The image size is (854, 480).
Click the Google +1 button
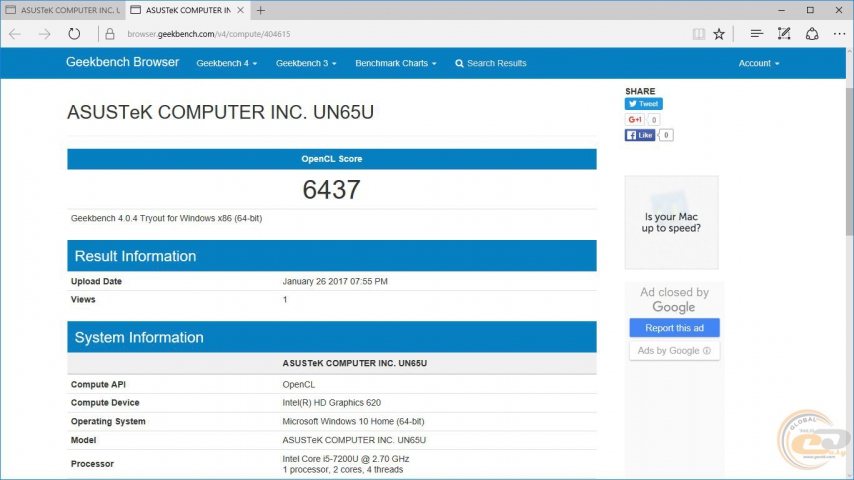[x=635, y=119]
